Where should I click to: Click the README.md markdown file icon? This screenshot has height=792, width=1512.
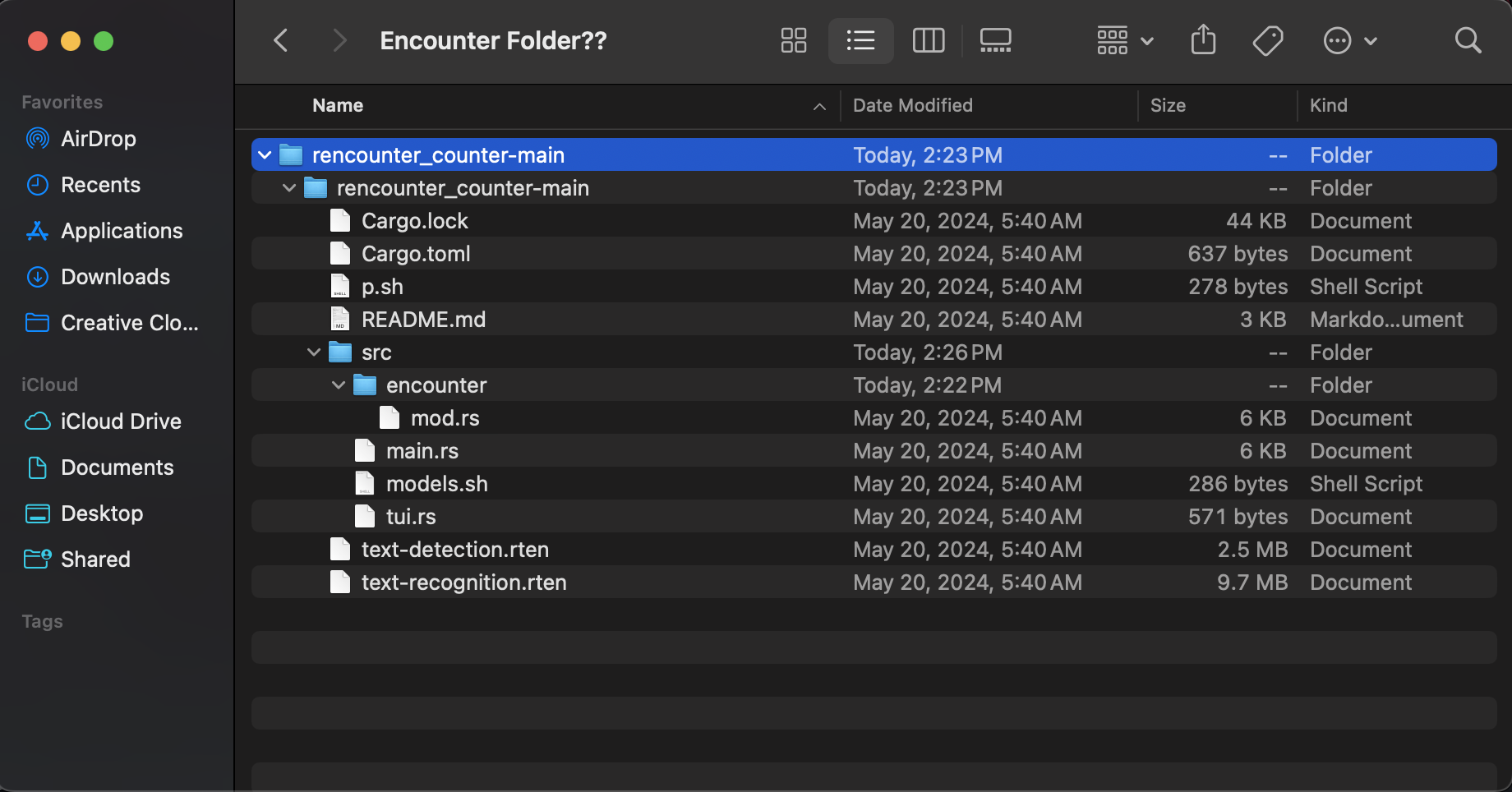click(x=339, y=320)
